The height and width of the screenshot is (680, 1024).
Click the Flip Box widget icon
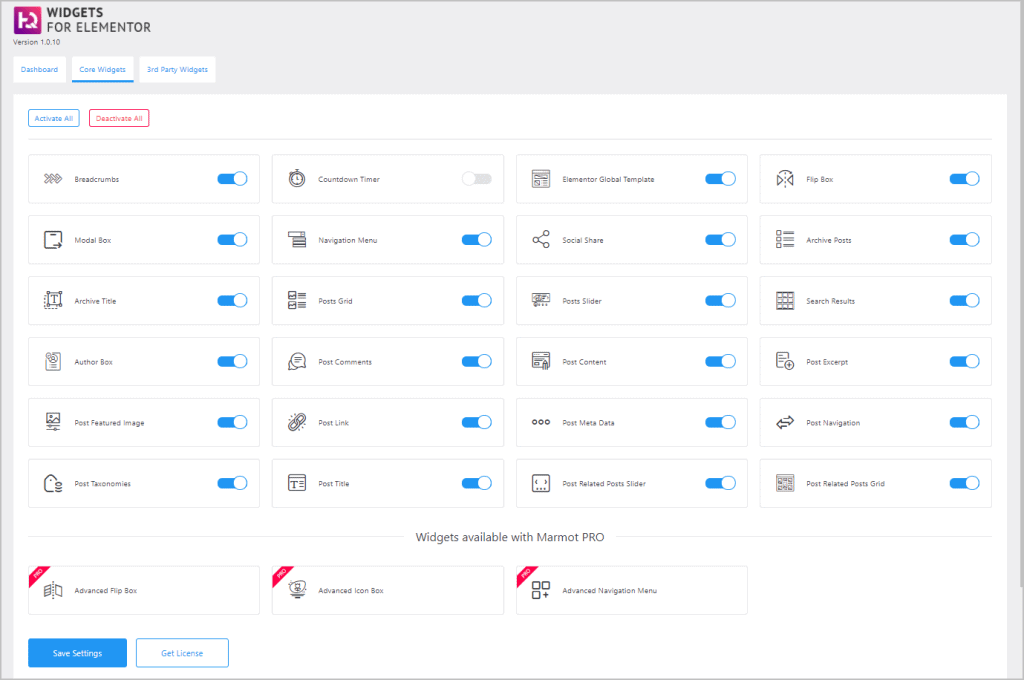coord(785,179)
